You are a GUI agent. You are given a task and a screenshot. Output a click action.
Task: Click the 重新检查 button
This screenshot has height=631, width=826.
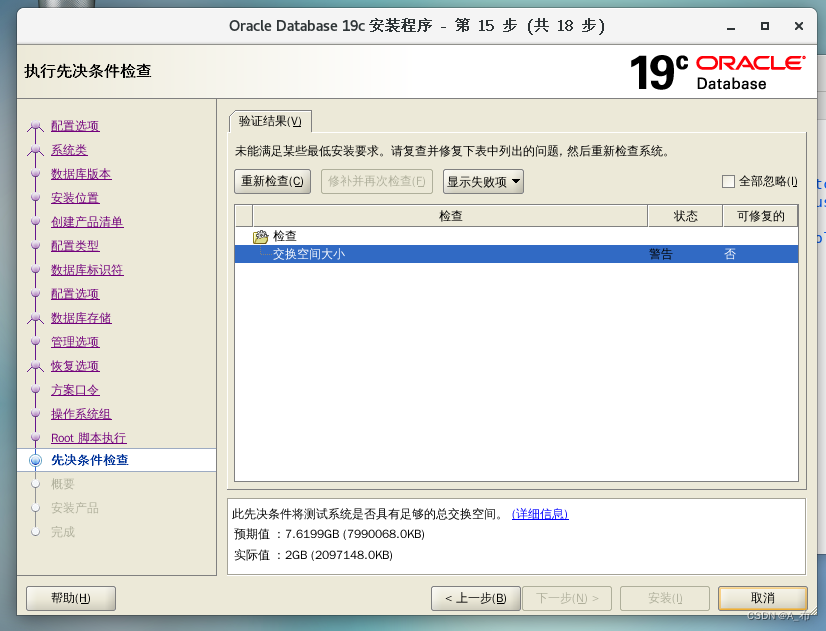pos(272,181)
